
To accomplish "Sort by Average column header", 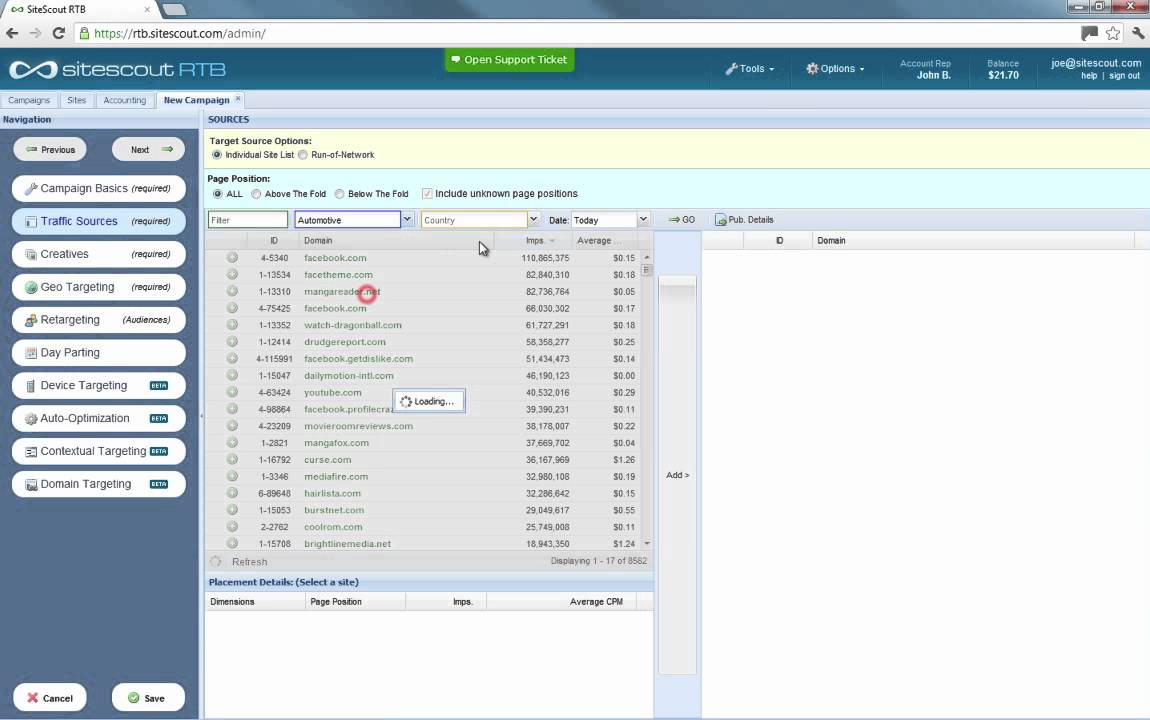I will tap(598, 240).
